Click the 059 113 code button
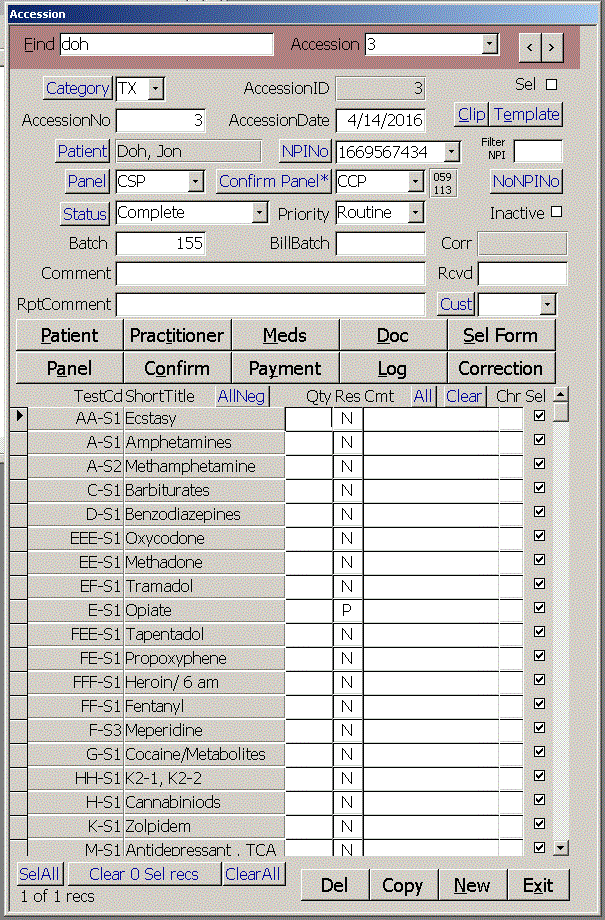The image size is (605, 920). [x=442, y=183]
